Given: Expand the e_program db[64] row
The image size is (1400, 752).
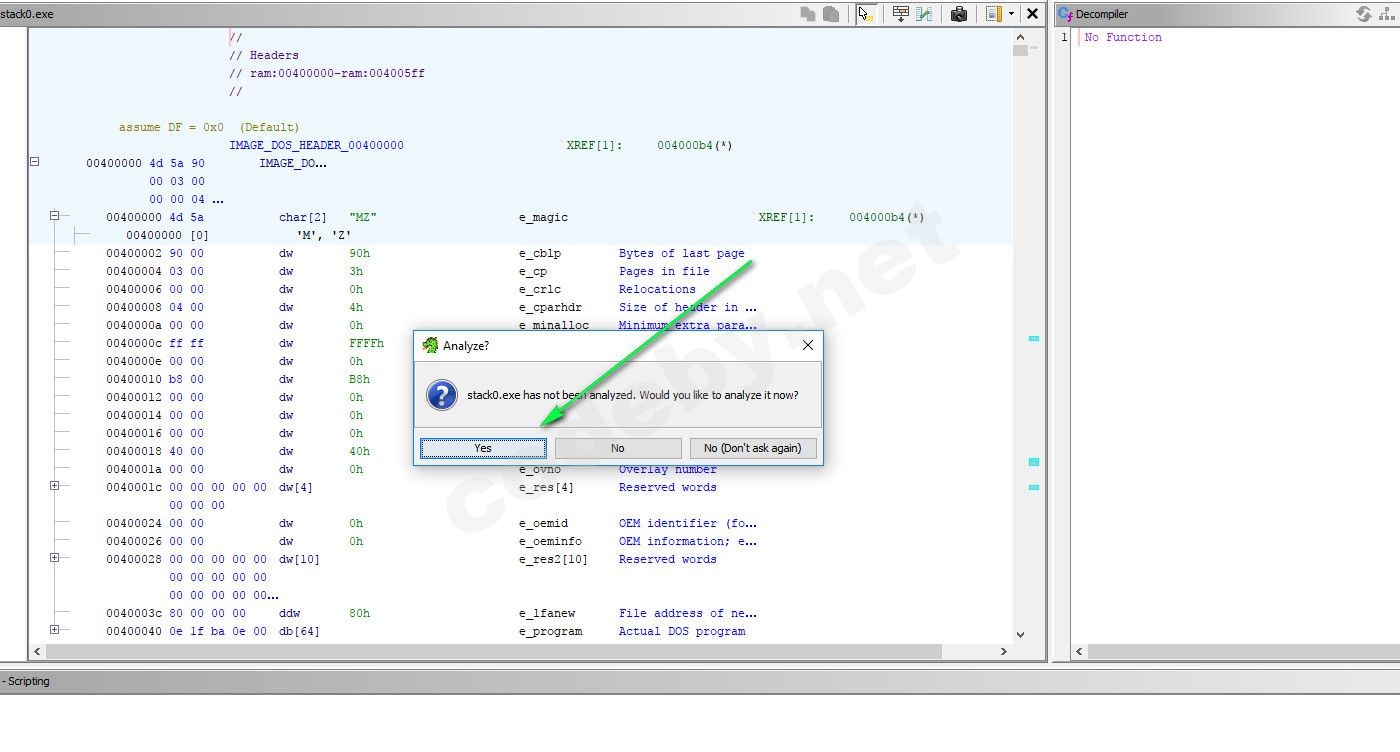Looking at the screenshot, I should 54,629.
